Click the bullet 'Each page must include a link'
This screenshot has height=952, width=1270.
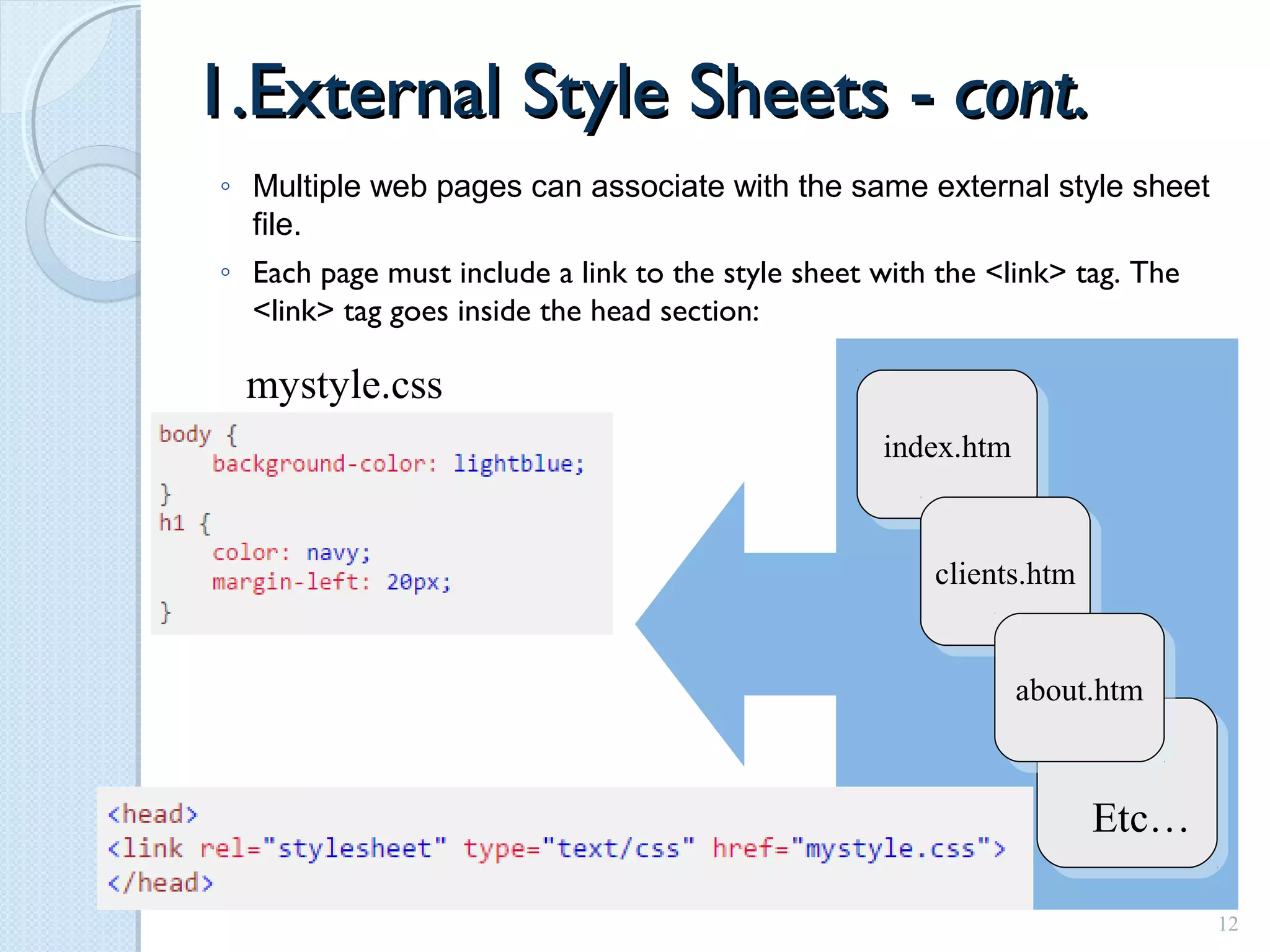click(x=716, y=291)
